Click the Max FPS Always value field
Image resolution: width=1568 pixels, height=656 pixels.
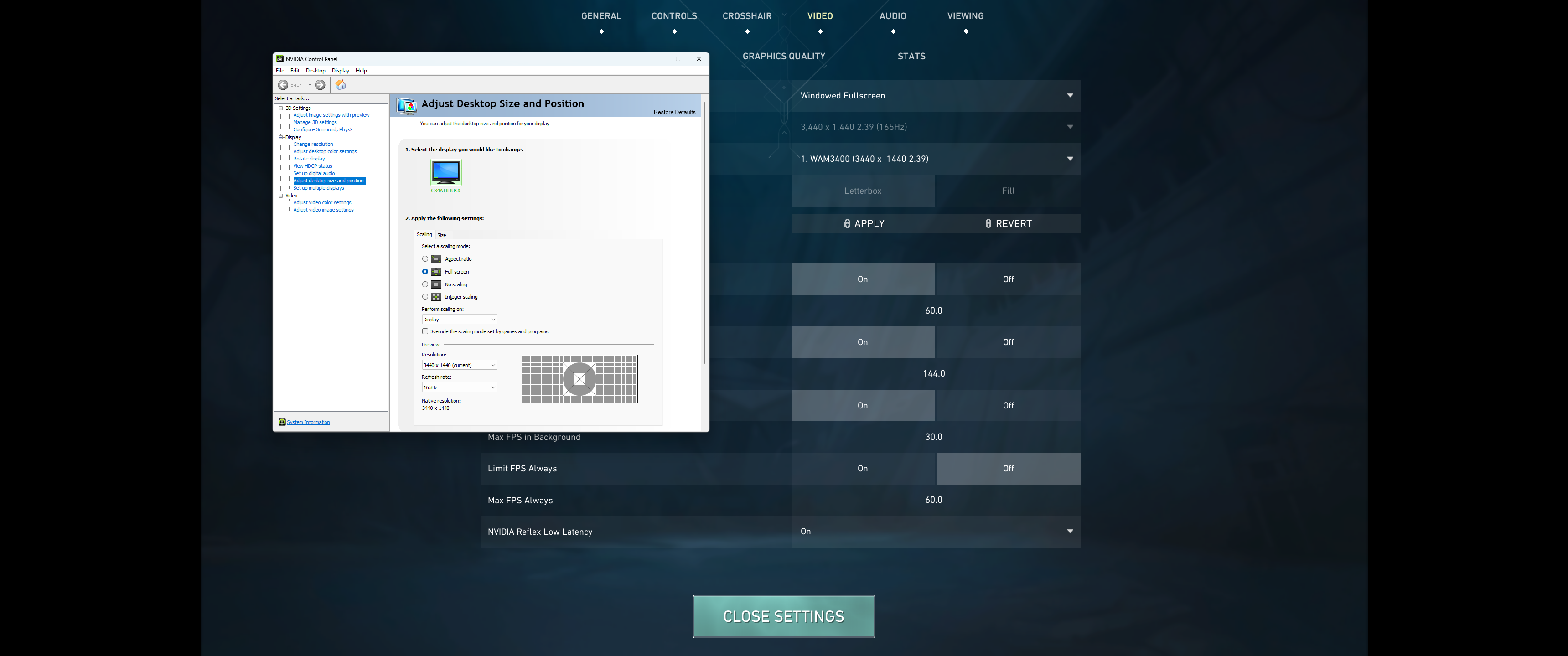pos(934,500)
